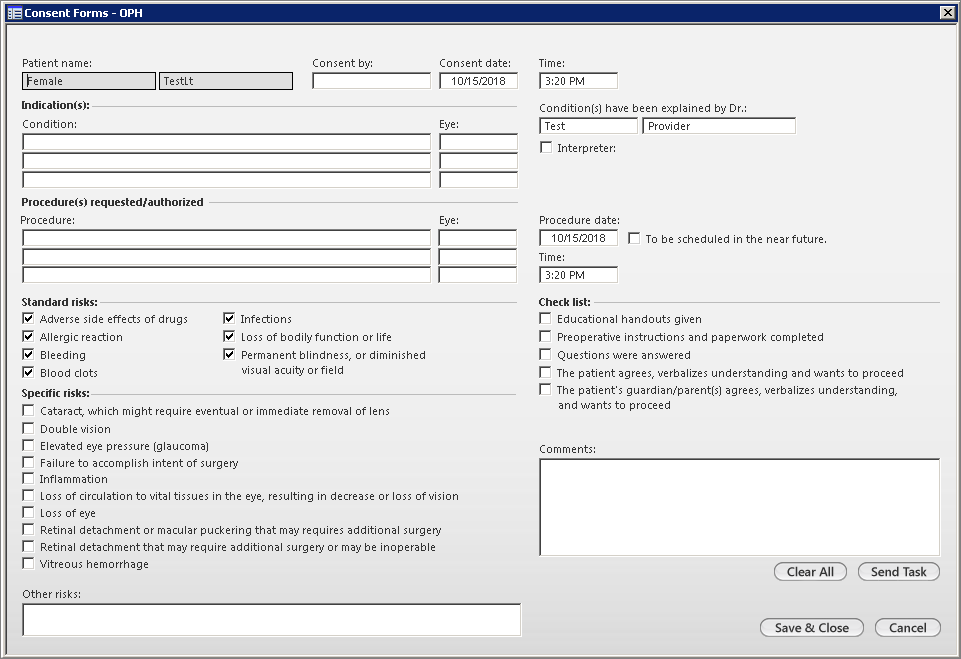This screenshot has width=961, height=659.
Task: Close the Consent Forms - OPH window
Action: pos(947,12)
